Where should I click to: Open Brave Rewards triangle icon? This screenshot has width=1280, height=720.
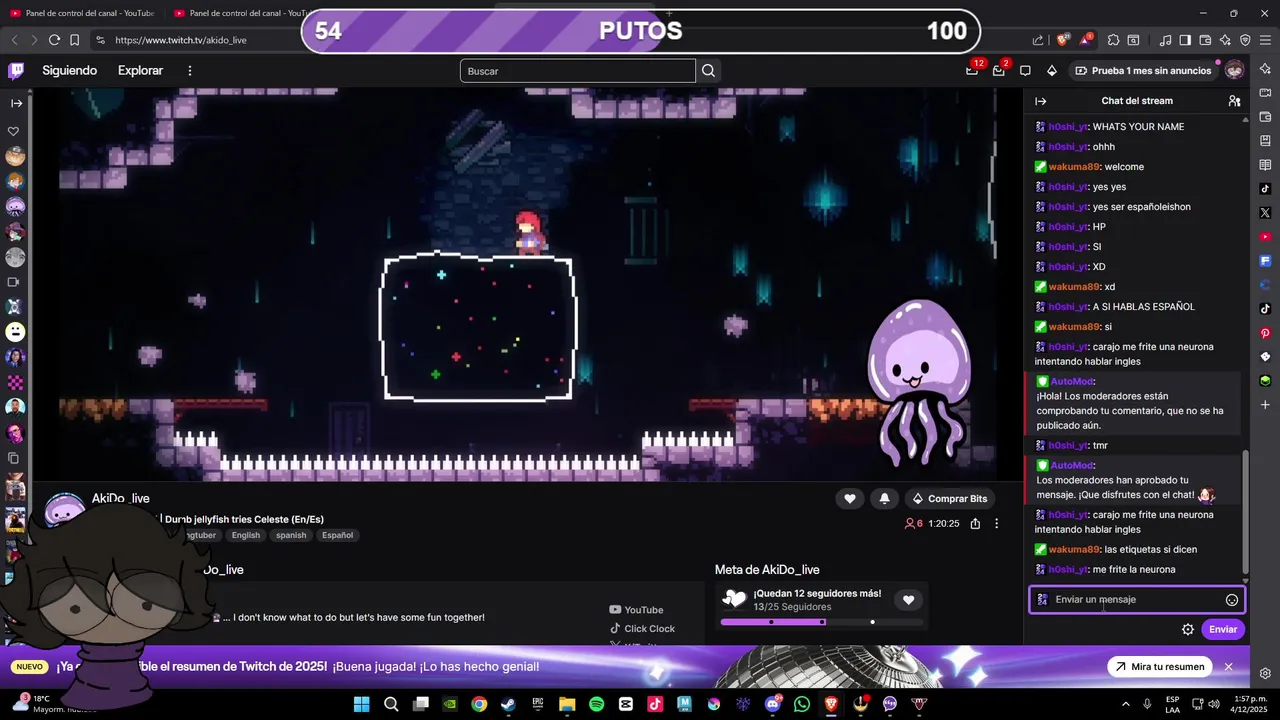[x=1086, y=40]
